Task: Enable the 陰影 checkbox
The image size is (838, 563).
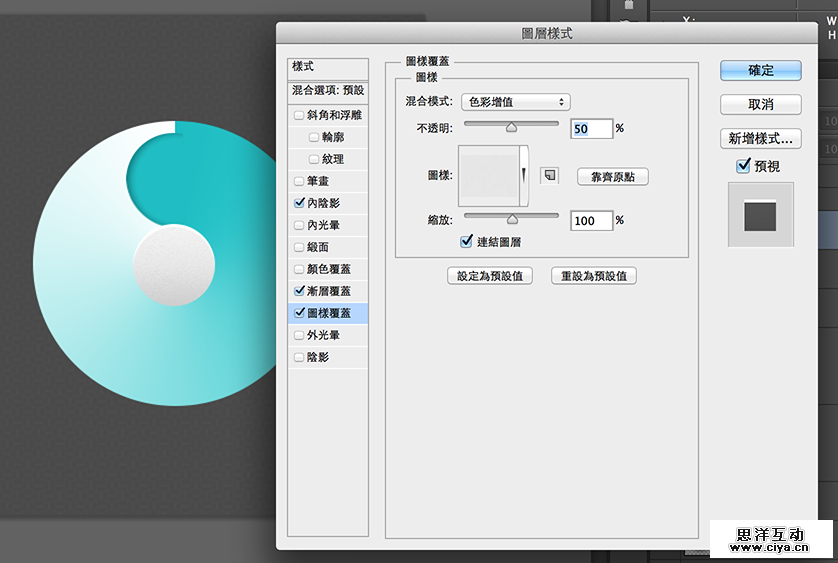Action: pyautogui.click(x=299, y=357)
